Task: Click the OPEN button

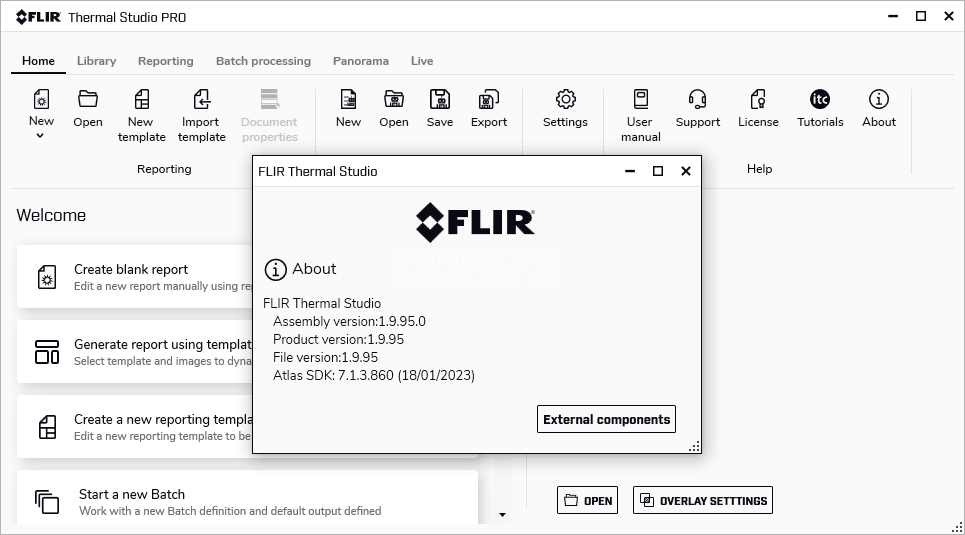Action: [x=588, y=501]
